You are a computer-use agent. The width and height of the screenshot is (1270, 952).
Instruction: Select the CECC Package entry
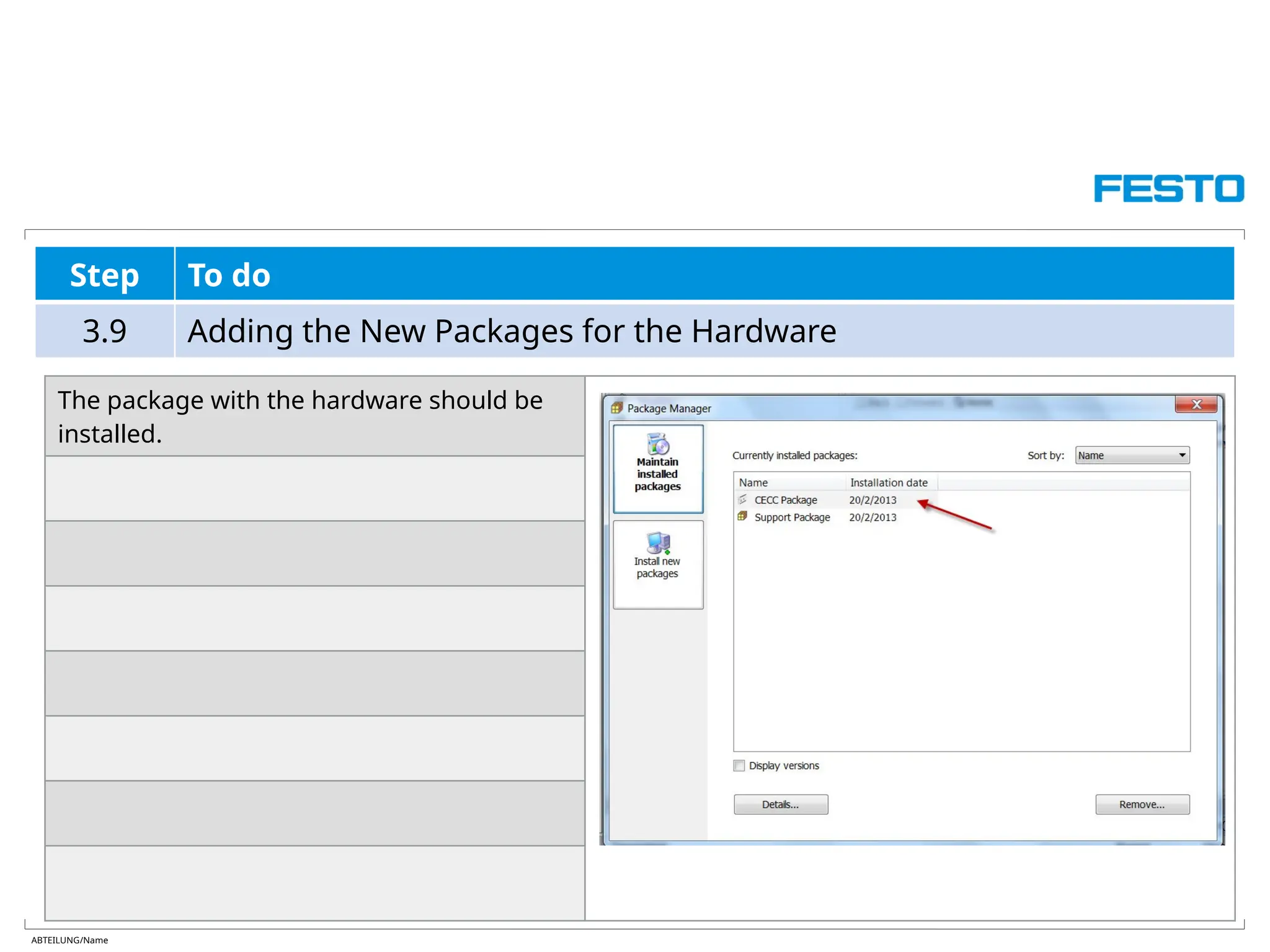pos(786,500)
